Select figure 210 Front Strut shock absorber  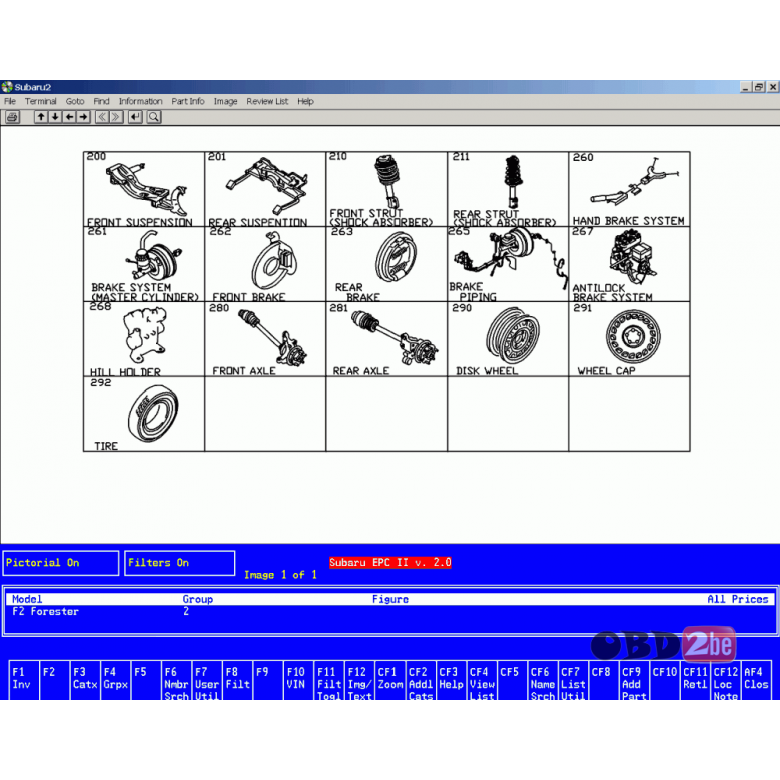coord(387,189)
